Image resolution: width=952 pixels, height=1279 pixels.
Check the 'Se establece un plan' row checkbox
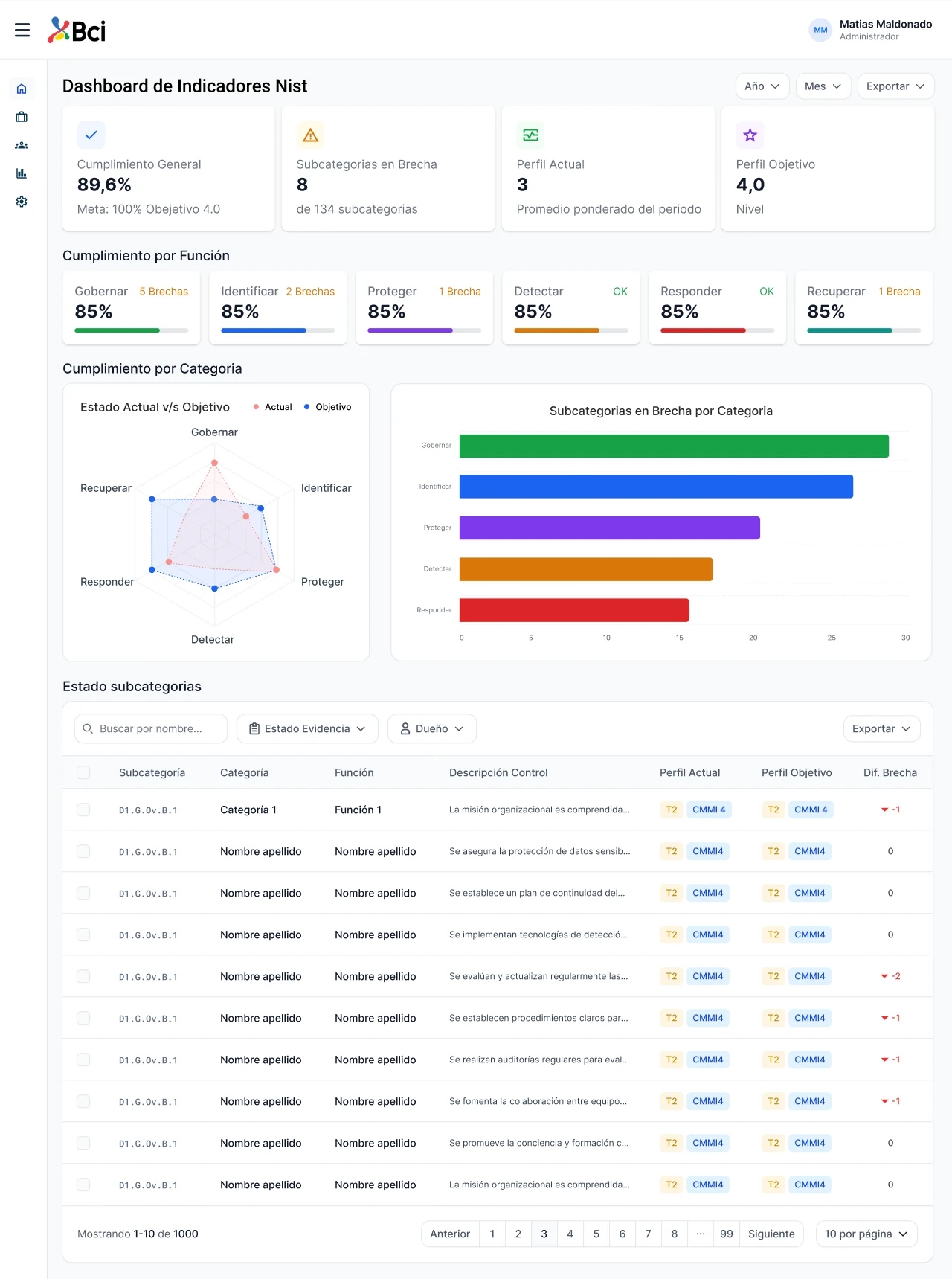pyautogui.click(x=83, y=893)
